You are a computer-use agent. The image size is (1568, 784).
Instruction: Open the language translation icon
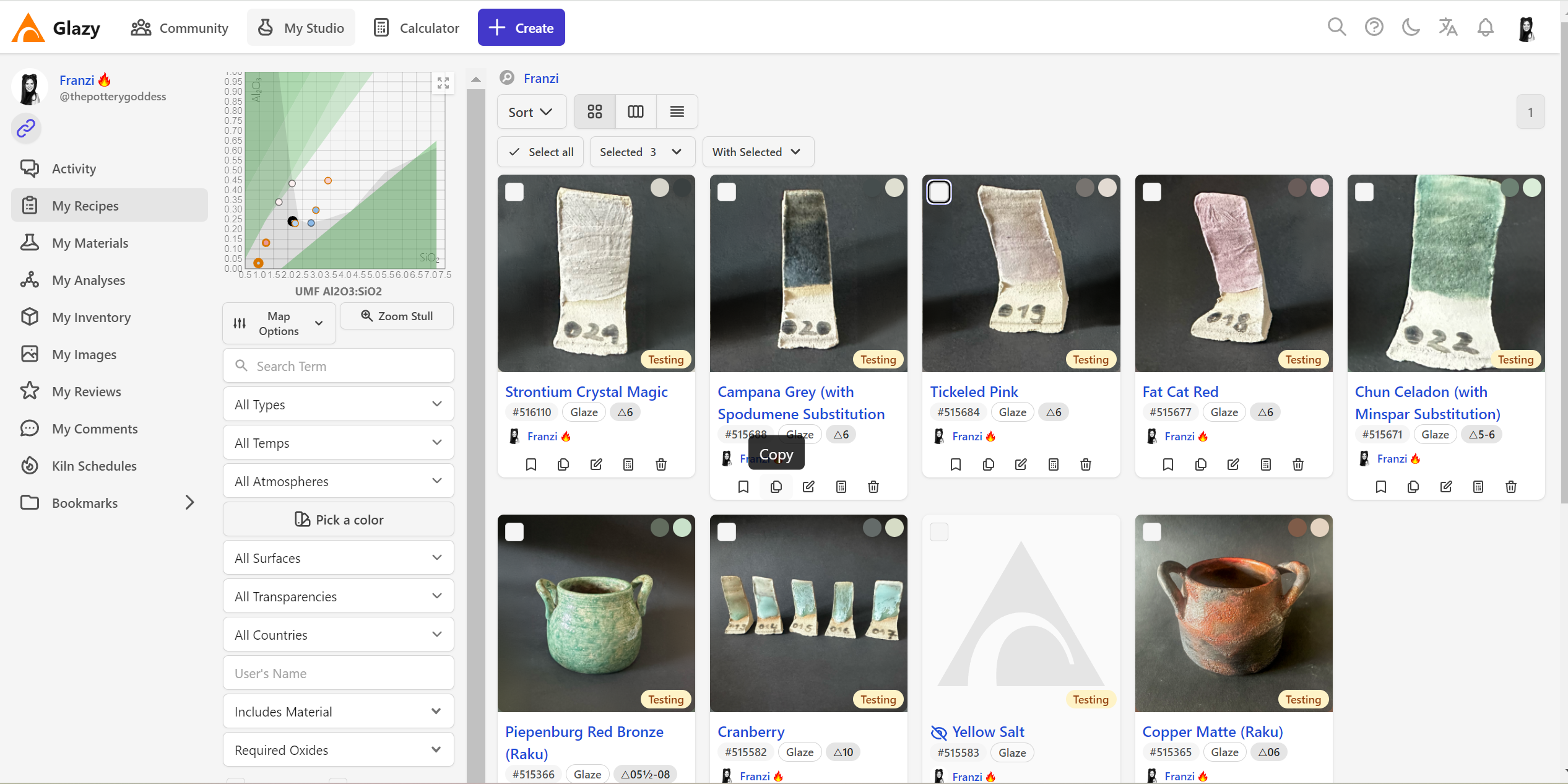[x=1448, y=27]
